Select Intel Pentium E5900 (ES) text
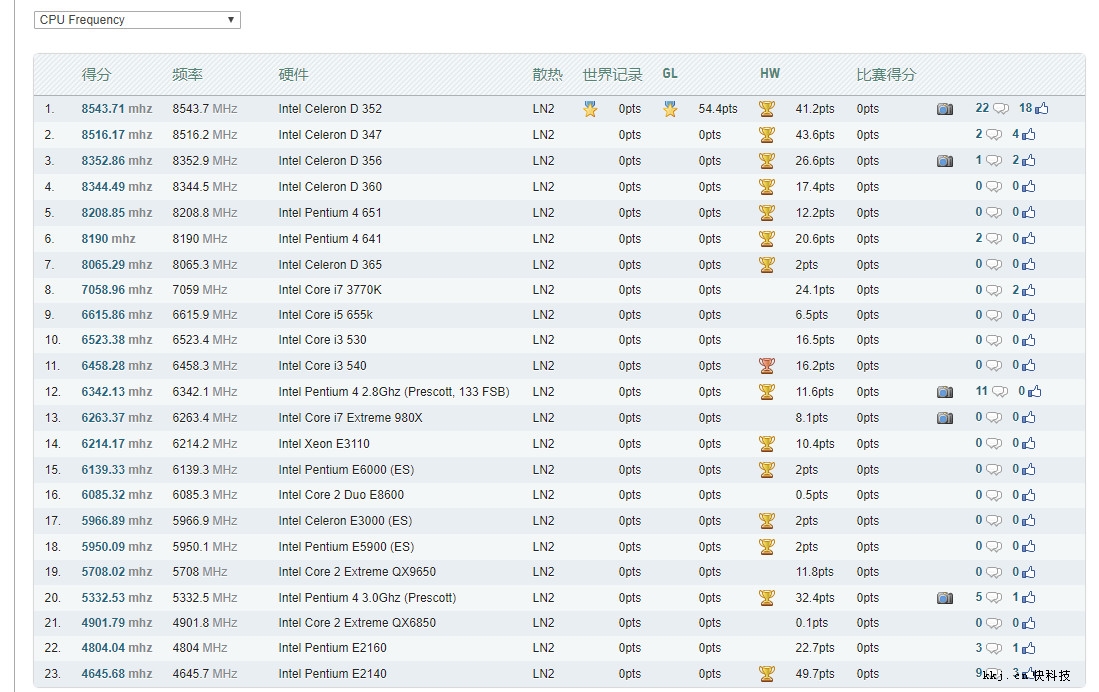The height and width of the screenshot is (692, 1099). [x=346, y=546]
